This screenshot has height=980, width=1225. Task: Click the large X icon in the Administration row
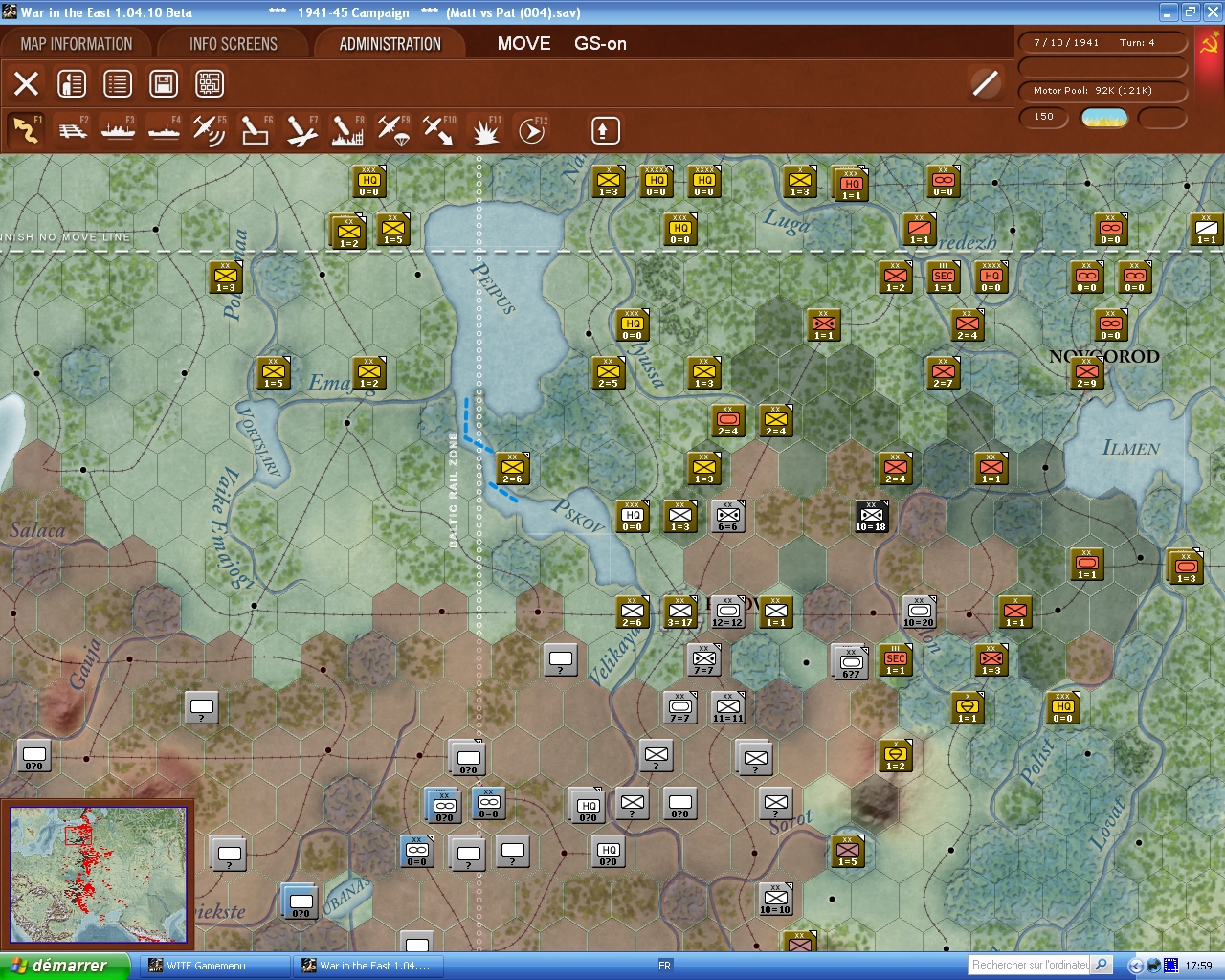26,83
